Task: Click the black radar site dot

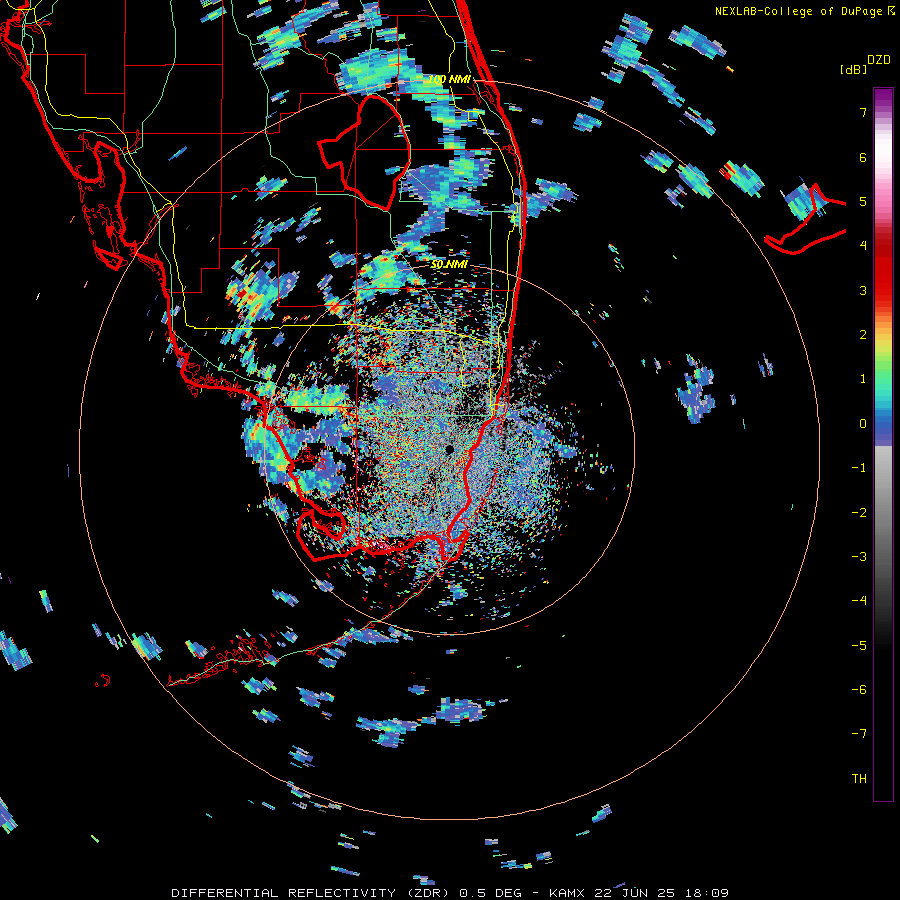Action: pos(449,449)
